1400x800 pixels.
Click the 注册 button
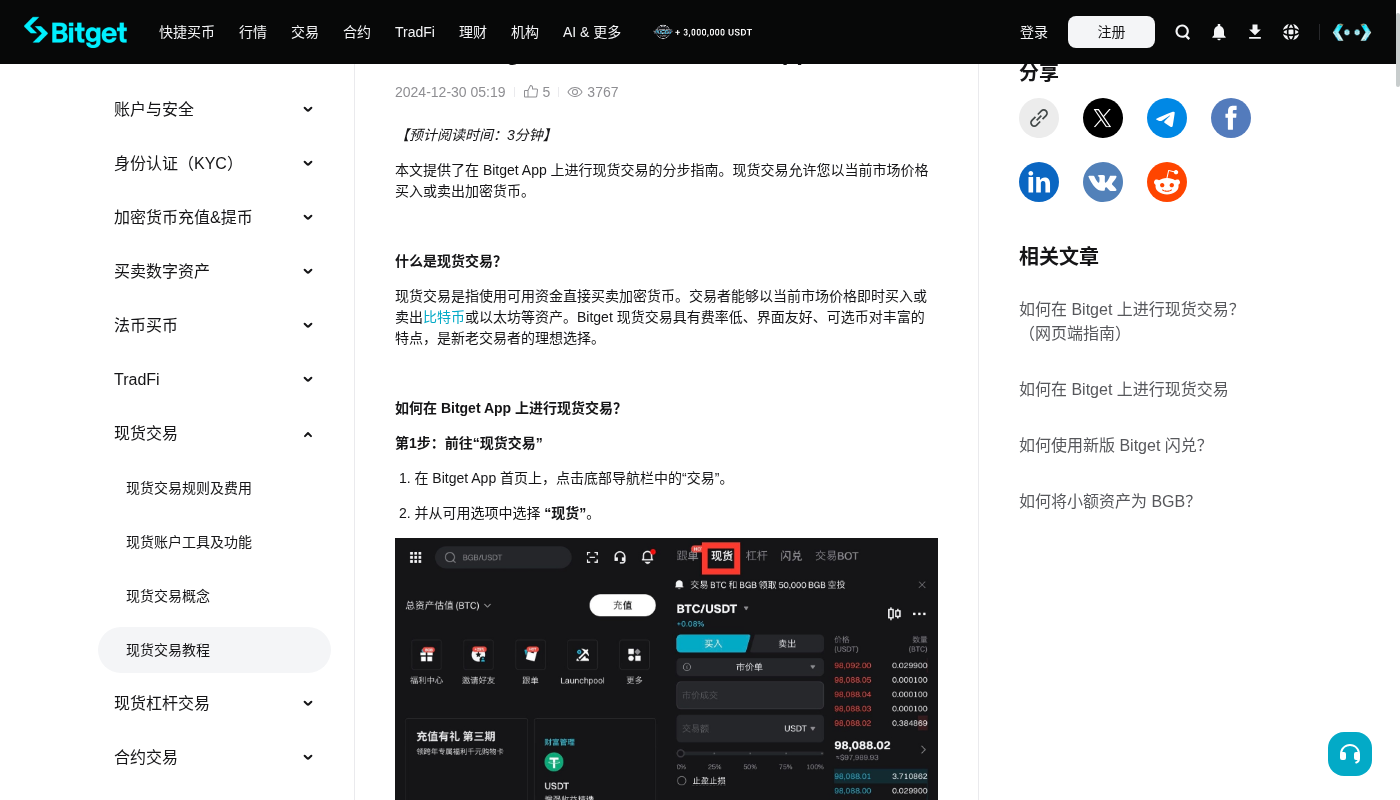pyautogui.click(x=1111, y=32)
